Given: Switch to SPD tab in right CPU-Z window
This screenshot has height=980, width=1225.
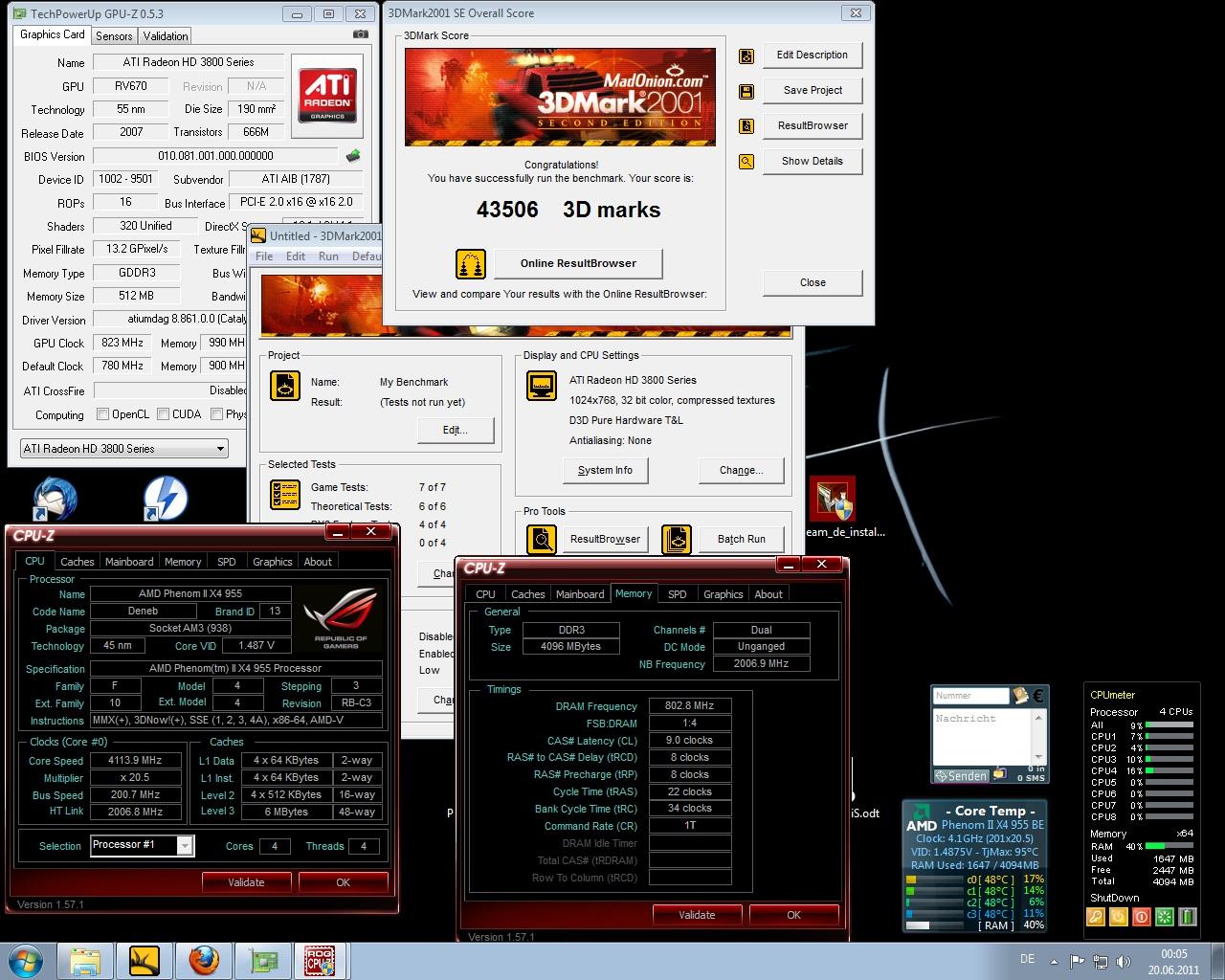Looking at the screenshot, I should 678,594.
